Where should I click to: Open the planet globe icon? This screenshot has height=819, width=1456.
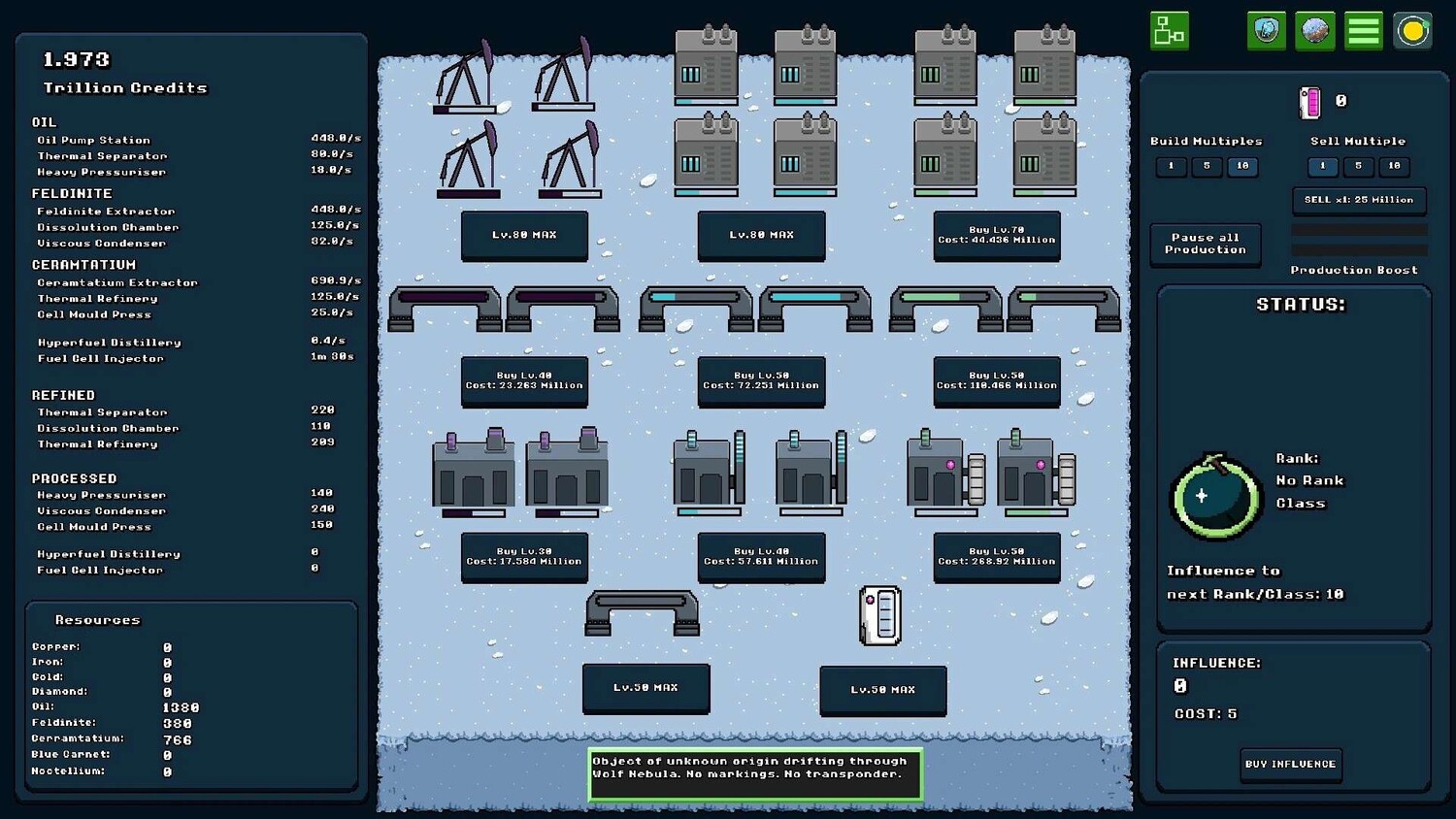click(x=1315, y=31)
